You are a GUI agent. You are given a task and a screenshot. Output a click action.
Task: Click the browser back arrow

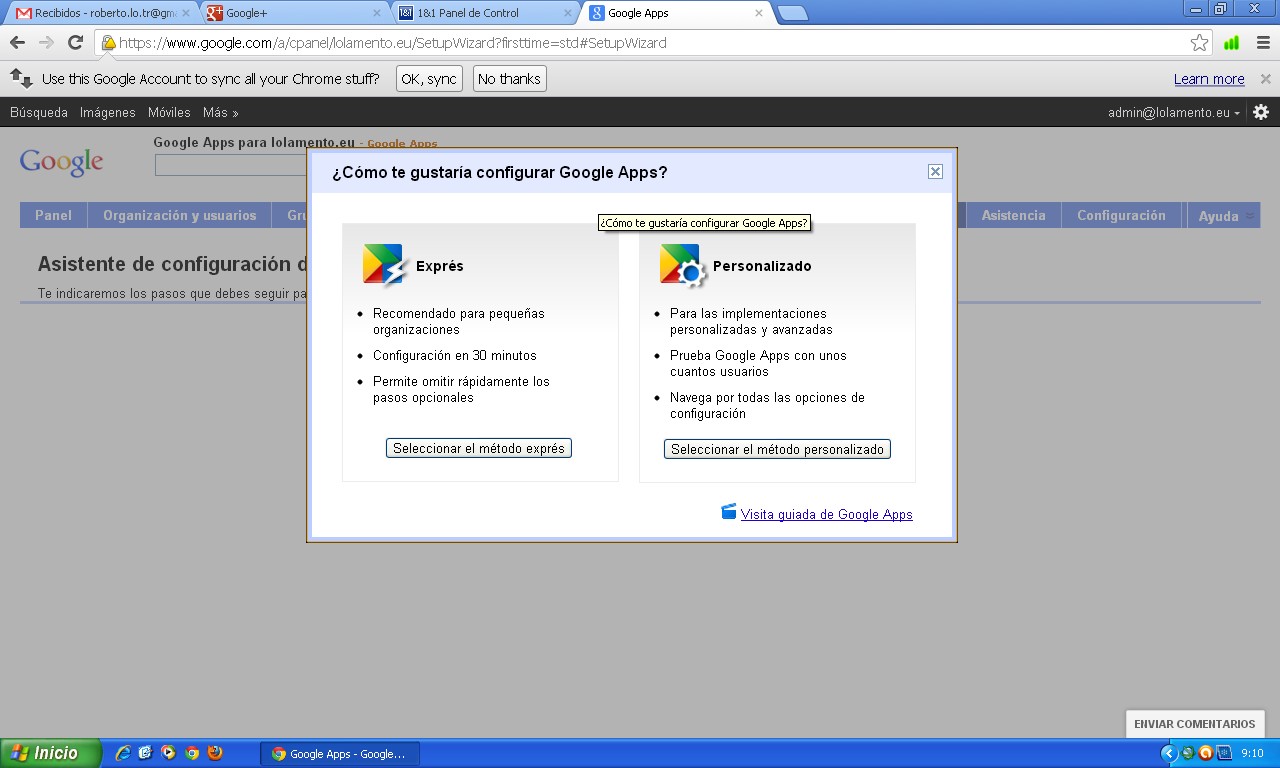tap(17, 43)
